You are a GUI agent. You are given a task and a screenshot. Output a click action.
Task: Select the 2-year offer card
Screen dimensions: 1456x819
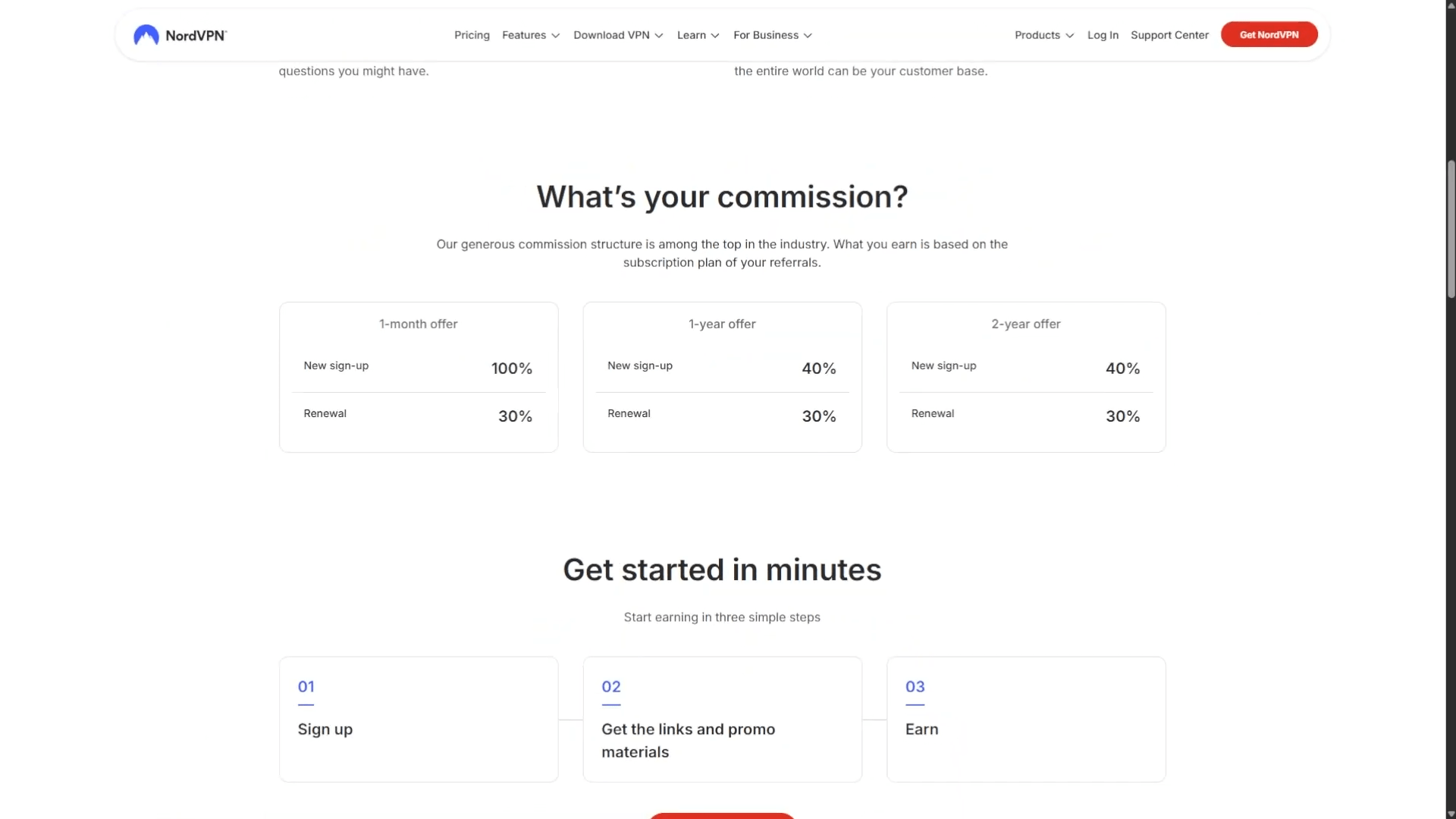[1026, 377]
